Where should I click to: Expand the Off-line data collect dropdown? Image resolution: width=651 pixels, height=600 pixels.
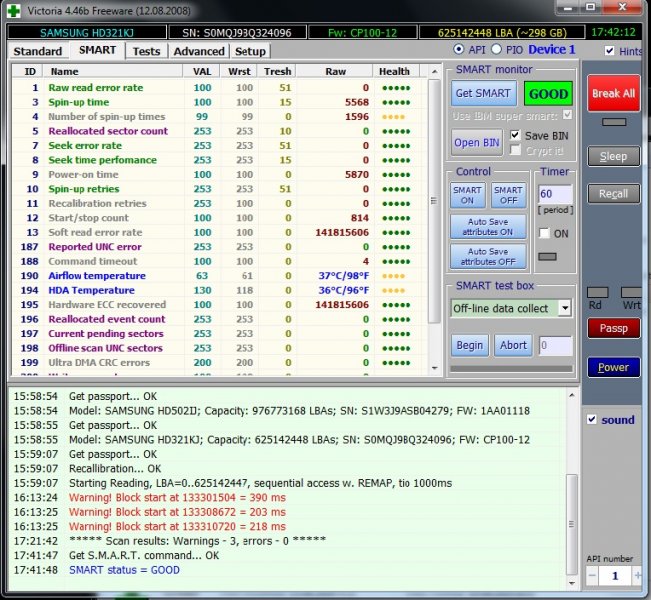564,308
